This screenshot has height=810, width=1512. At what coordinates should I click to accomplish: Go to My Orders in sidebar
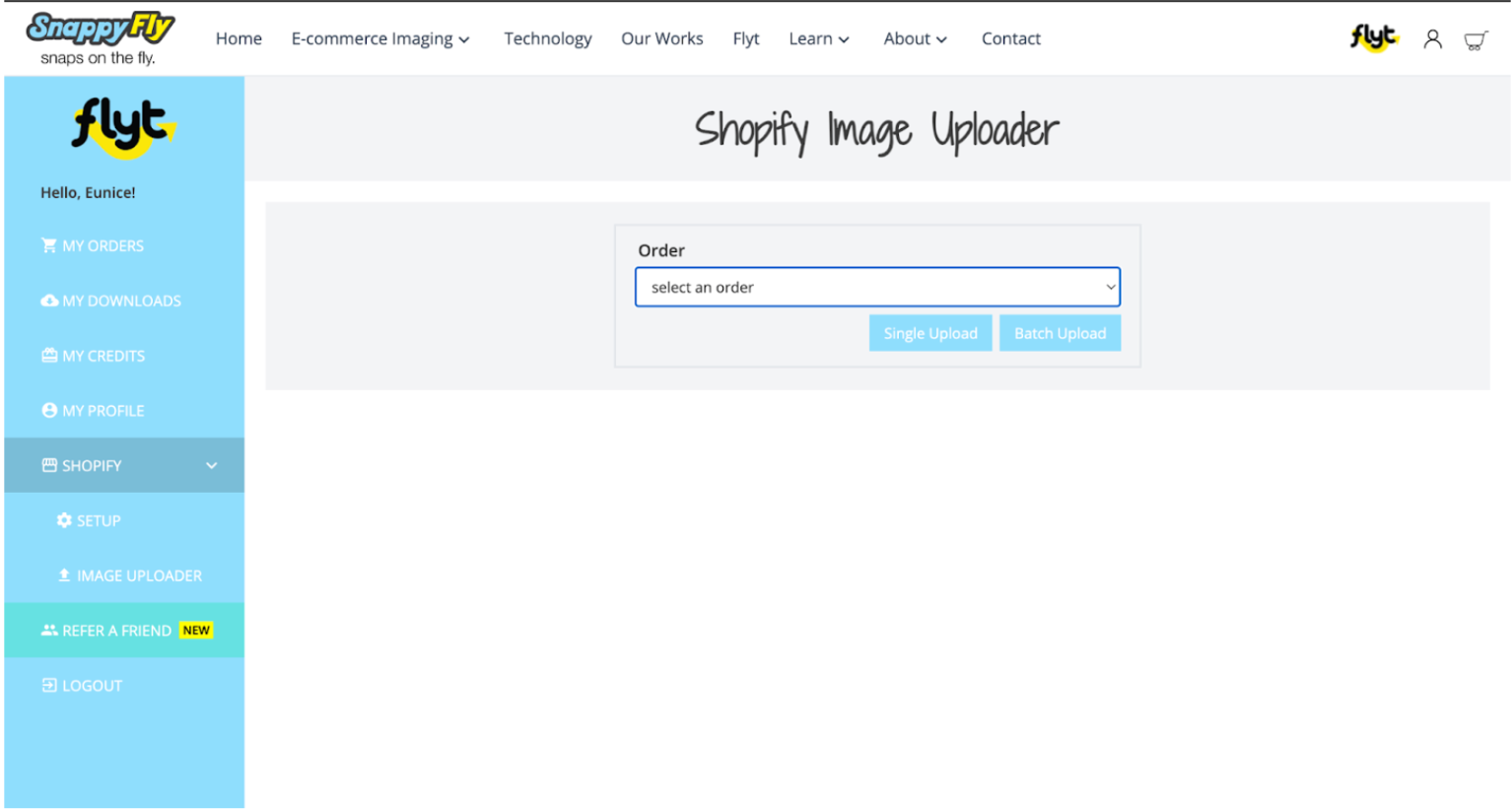[103, 246]
